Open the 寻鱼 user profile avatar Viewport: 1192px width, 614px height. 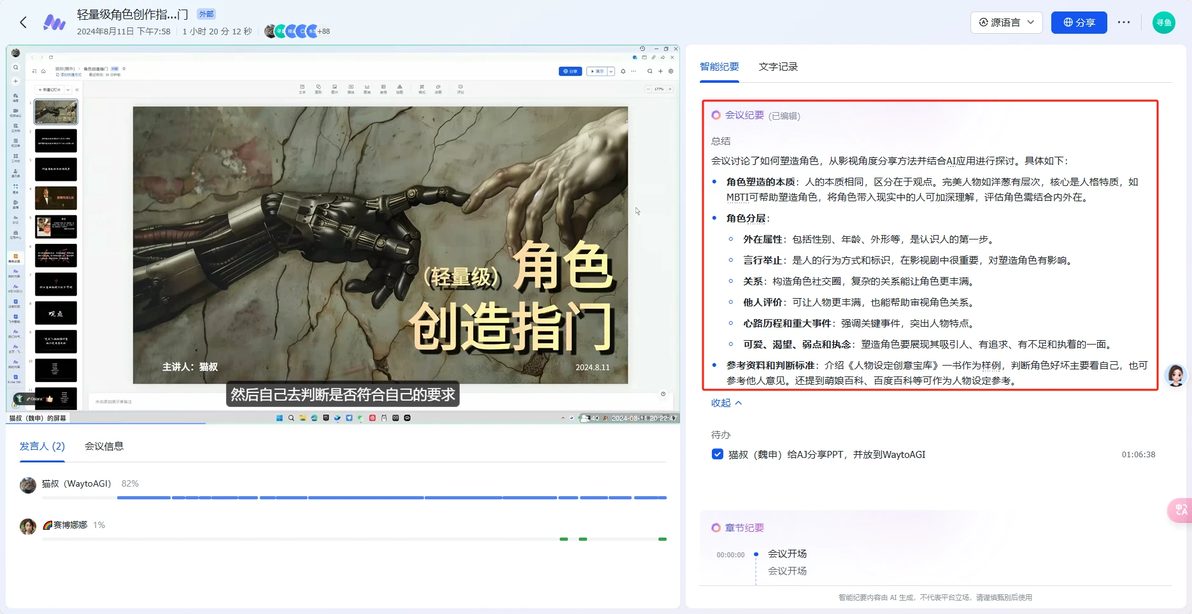[1164, 23]
